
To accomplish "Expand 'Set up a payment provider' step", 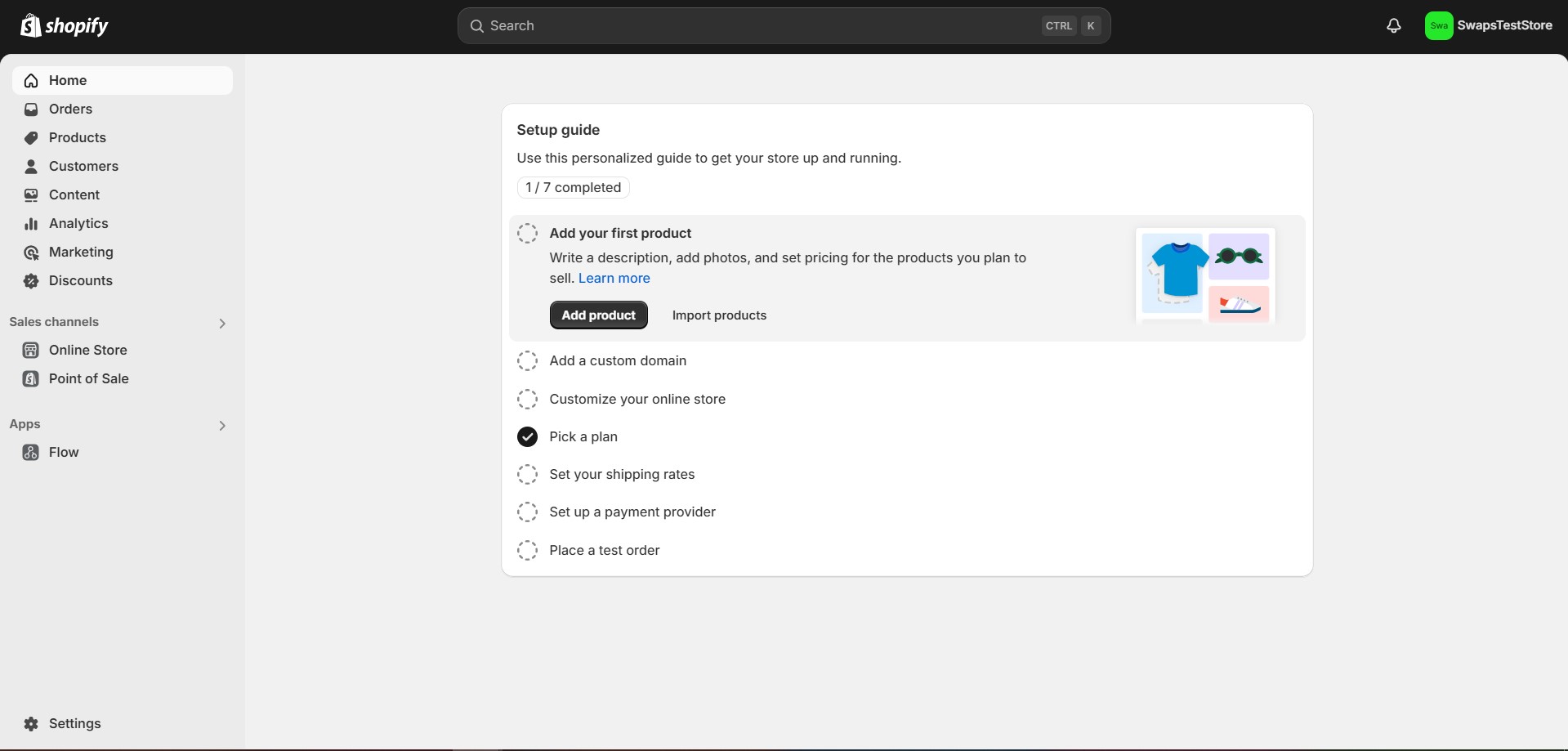I will (632, 512).
